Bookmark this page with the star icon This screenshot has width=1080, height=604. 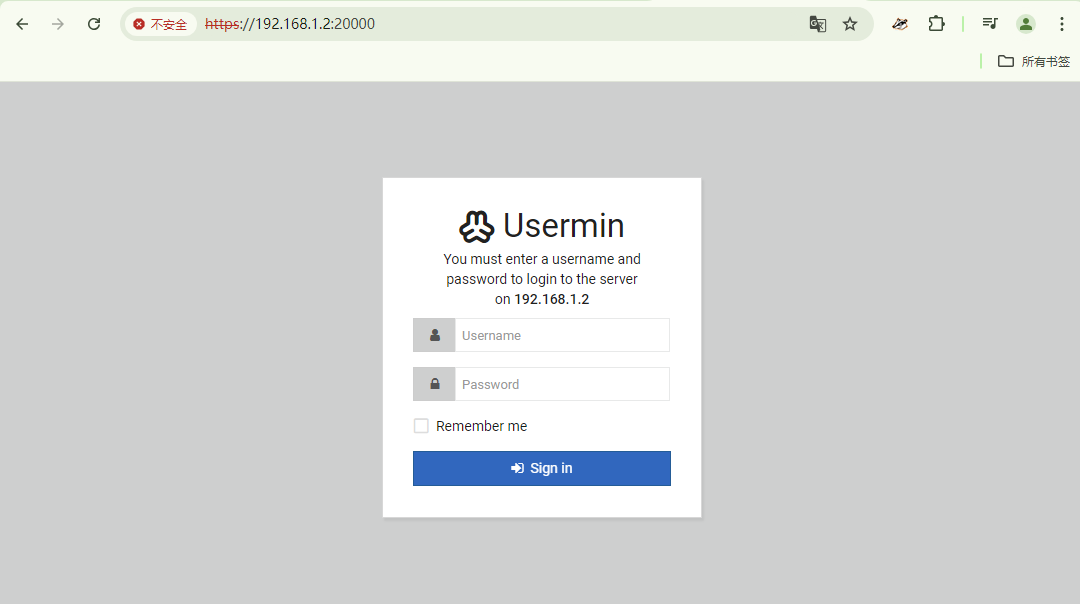coord(850,24)
